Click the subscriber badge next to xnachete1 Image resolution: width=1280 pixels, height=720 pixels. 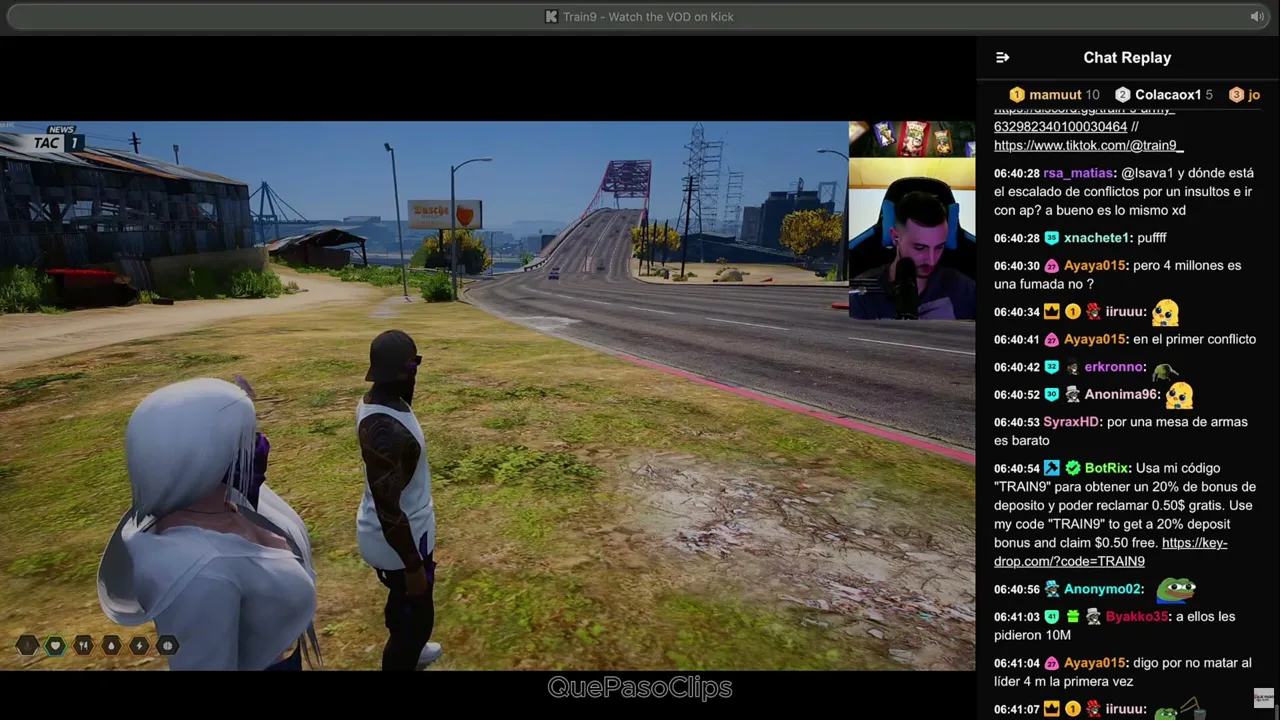1051,238
